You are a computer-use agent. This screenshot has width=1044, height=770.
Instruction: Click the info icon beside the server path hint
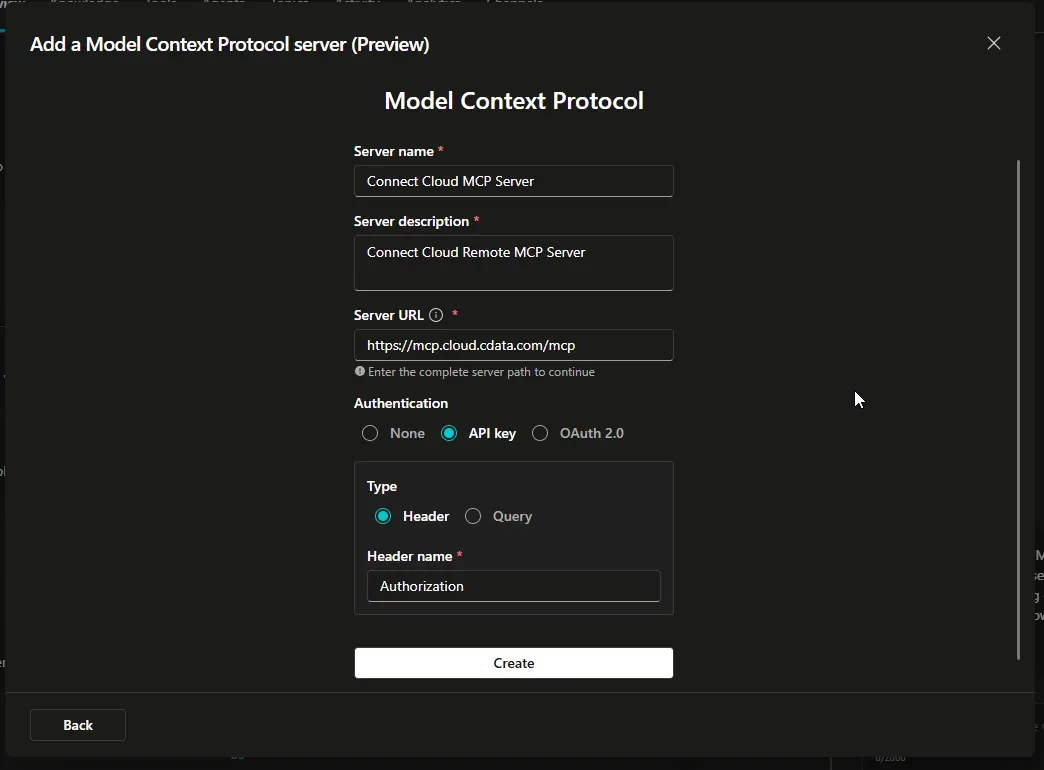359,371
